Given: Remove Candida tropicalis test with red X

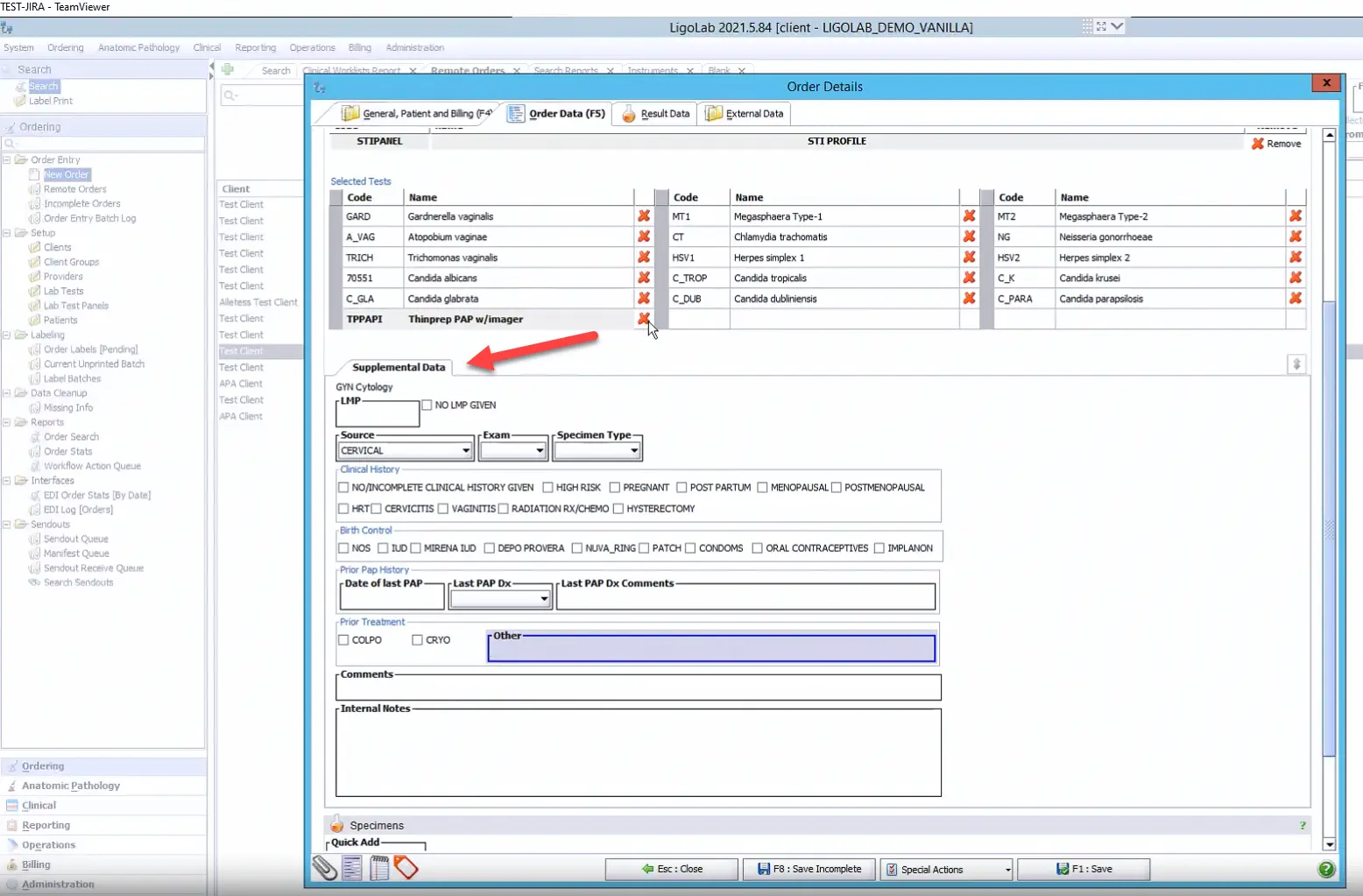Looking at the screenshot, I should [970, 278].
